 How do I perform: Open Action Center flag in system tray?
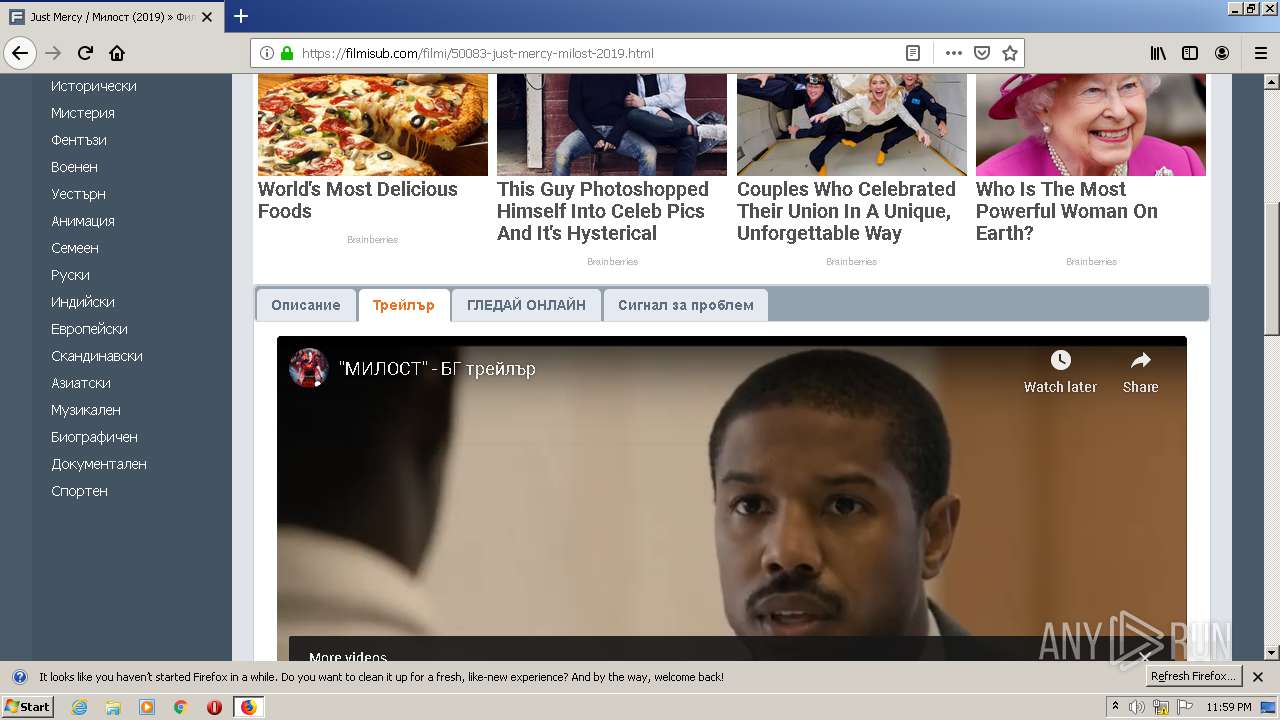pyautogui.click(x=1185, y=707)
